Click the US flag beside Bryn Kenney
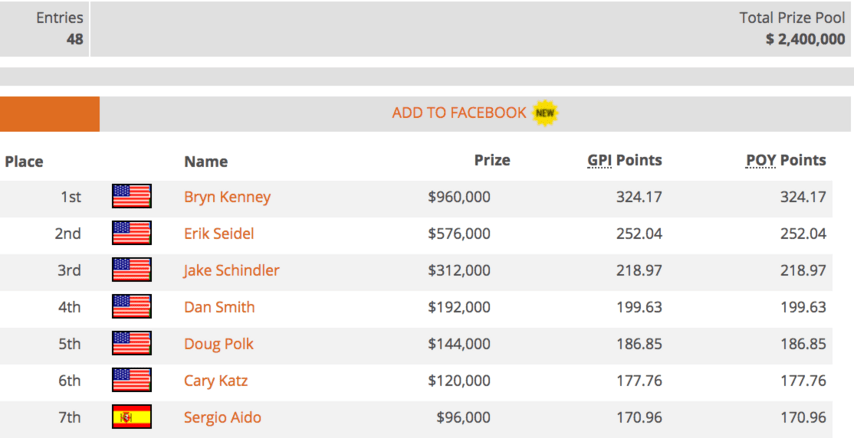Image resolution: width=854 pixels, height=438 pixels. click(132, 196)
